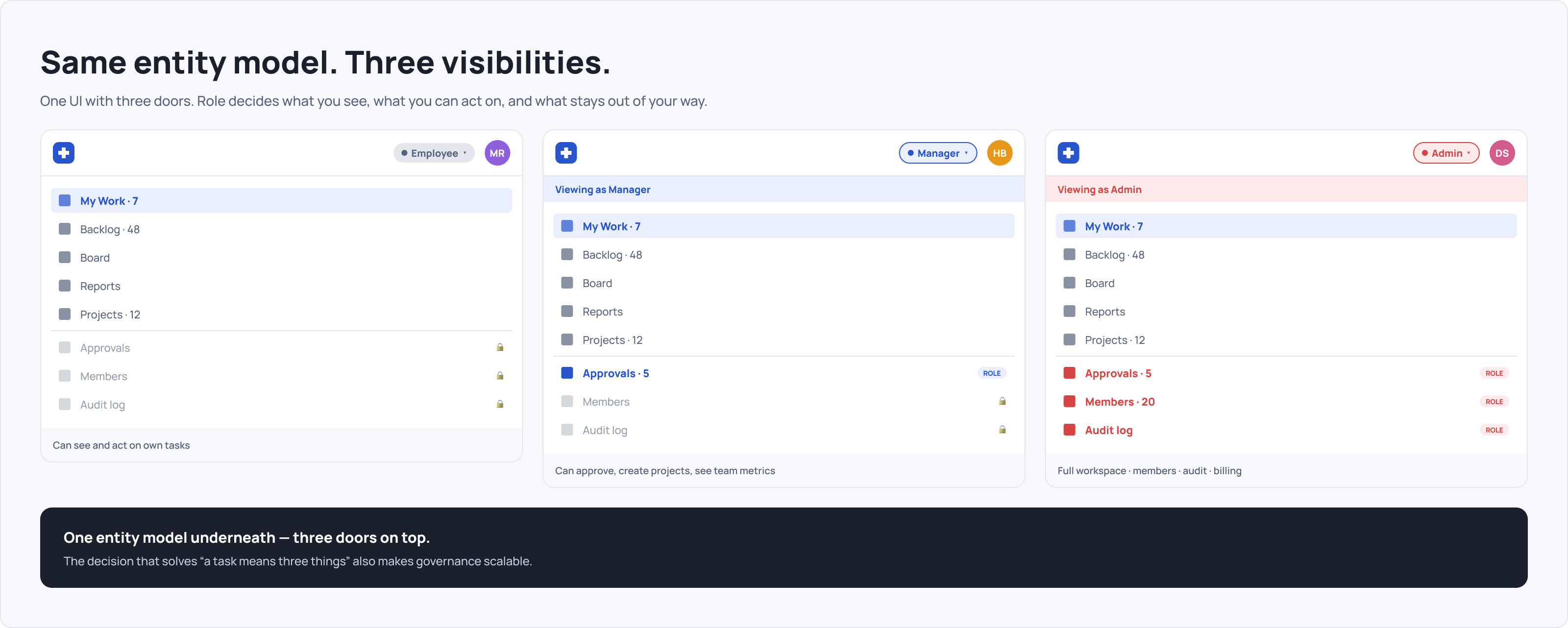The height and width of the screenshot is (628, 1568).
Task: Open Reports in Admin panel
Action: 1286,312
